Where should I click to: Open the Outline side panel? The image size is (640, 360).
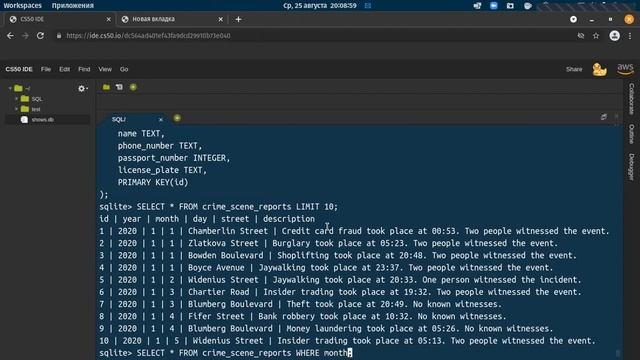pos(631,134)
